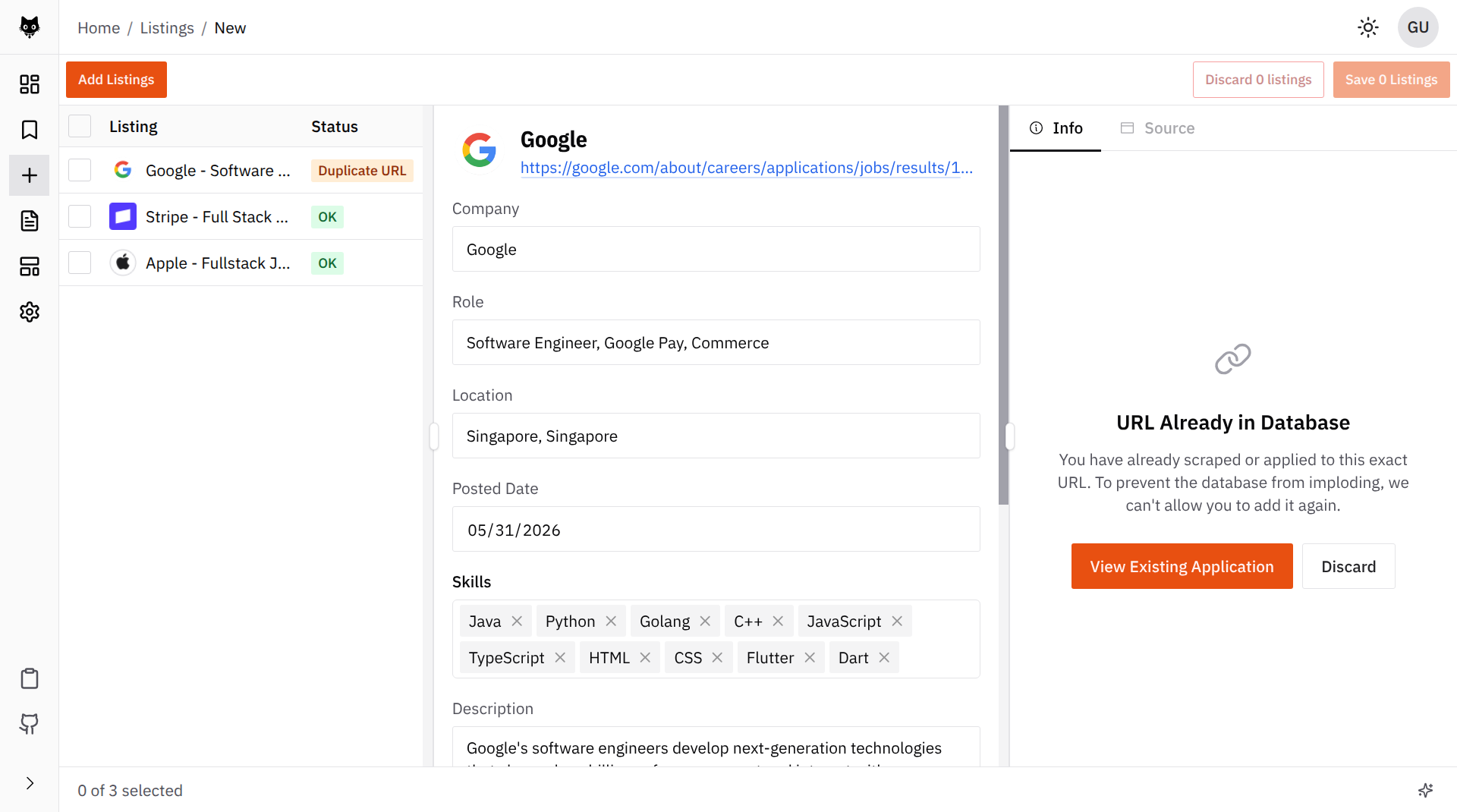Click into the Description text area

click(716, 747)
